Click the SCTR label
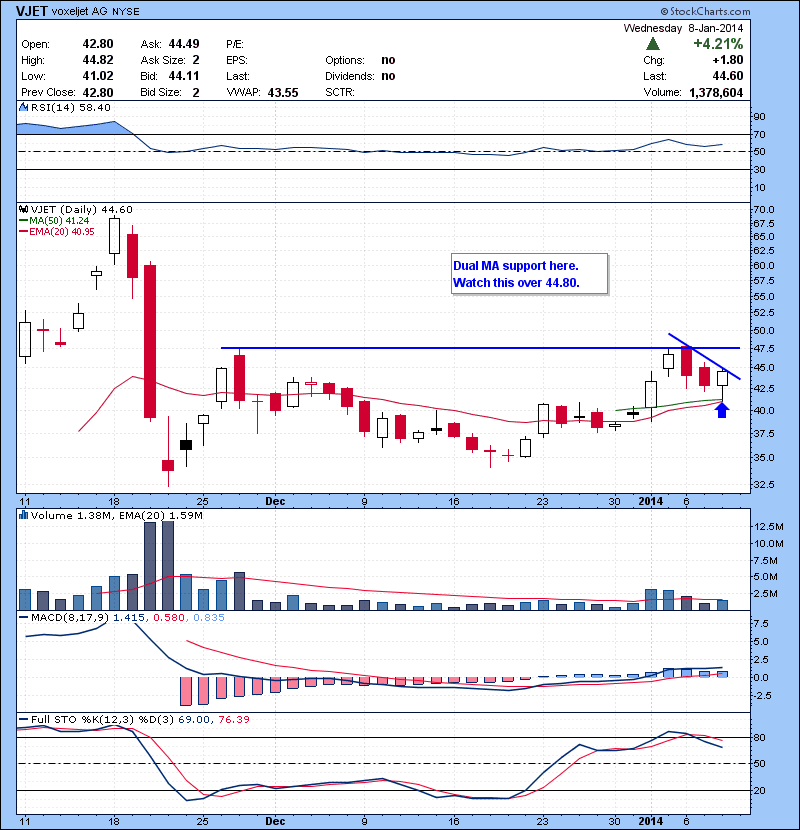This screenshot has height=830, width=800. [x=339, y=92]
